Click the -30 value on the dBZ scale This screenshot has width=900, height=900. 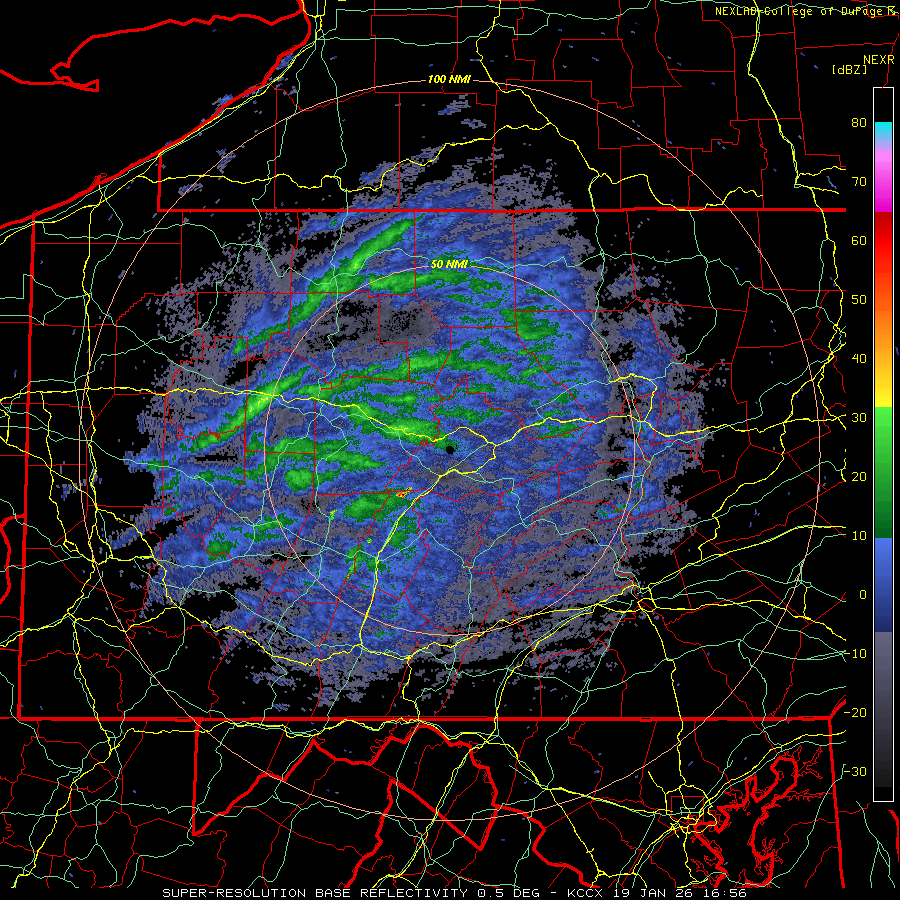855,771
